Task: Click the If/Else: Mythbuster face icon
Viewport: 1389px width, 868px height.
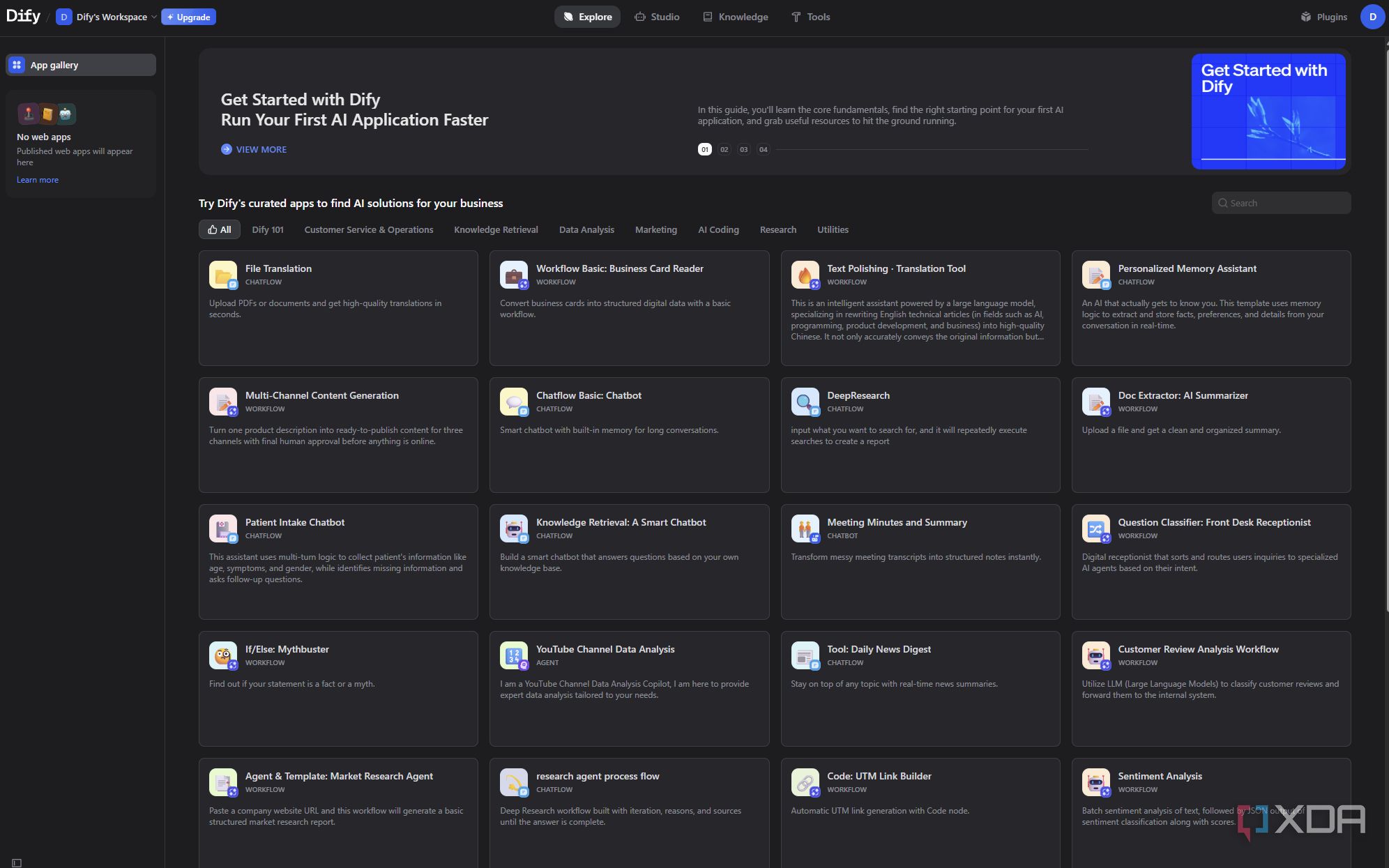Action: pos(223,655)
